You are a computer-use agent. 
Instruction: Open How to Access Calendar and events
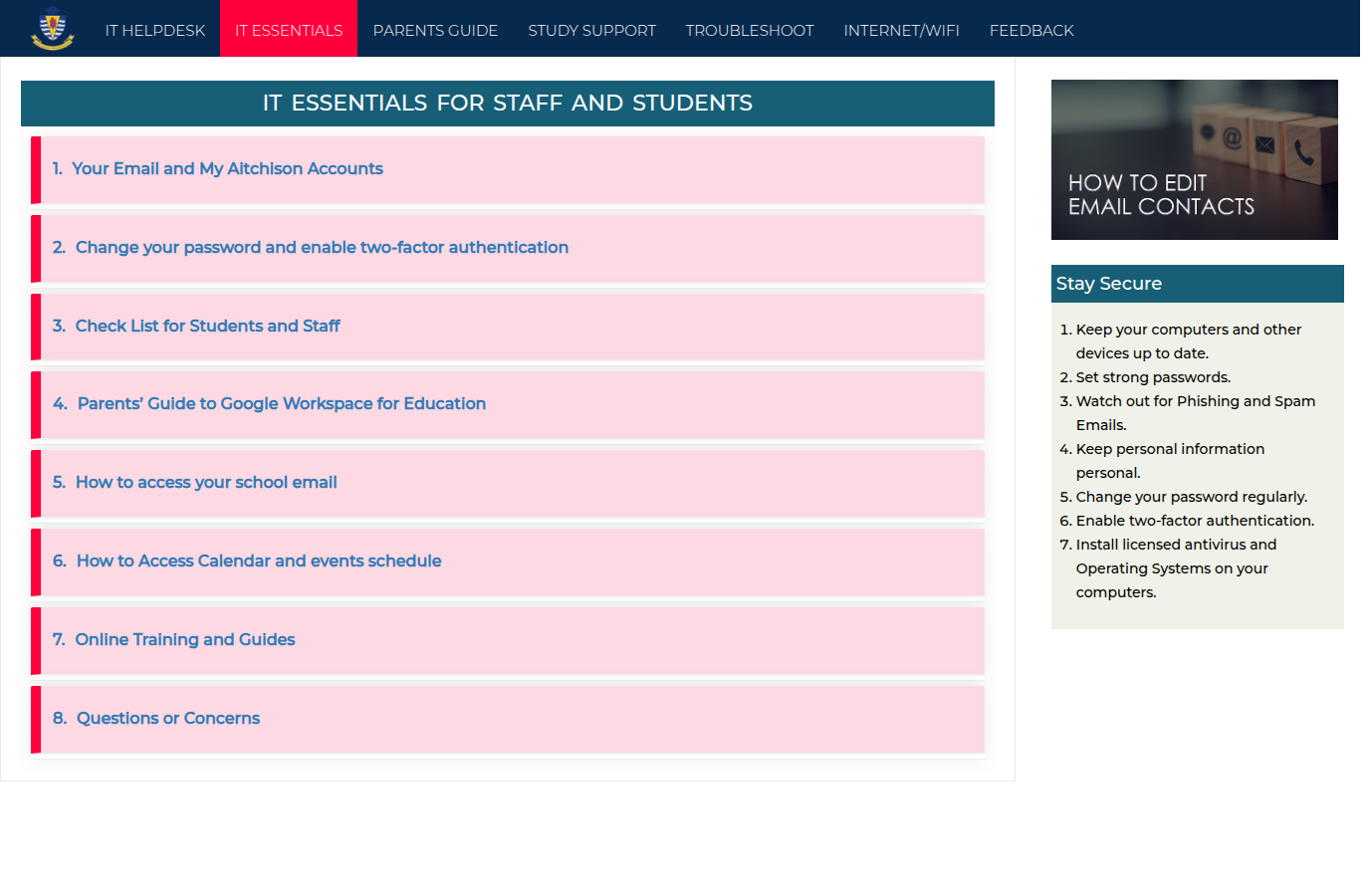click(x=508, y=561)
